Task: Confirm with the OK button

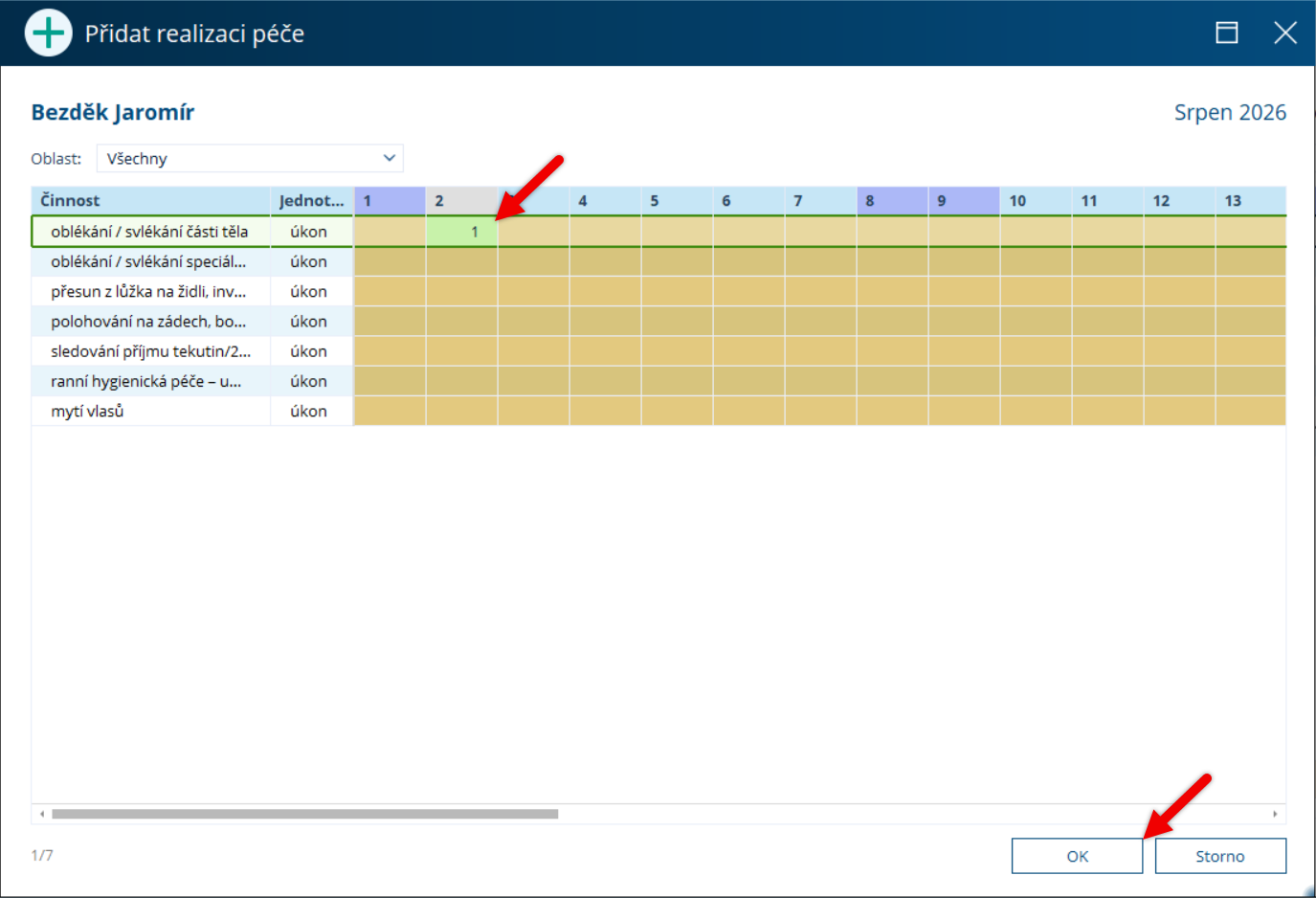Action: (1077, 856)
